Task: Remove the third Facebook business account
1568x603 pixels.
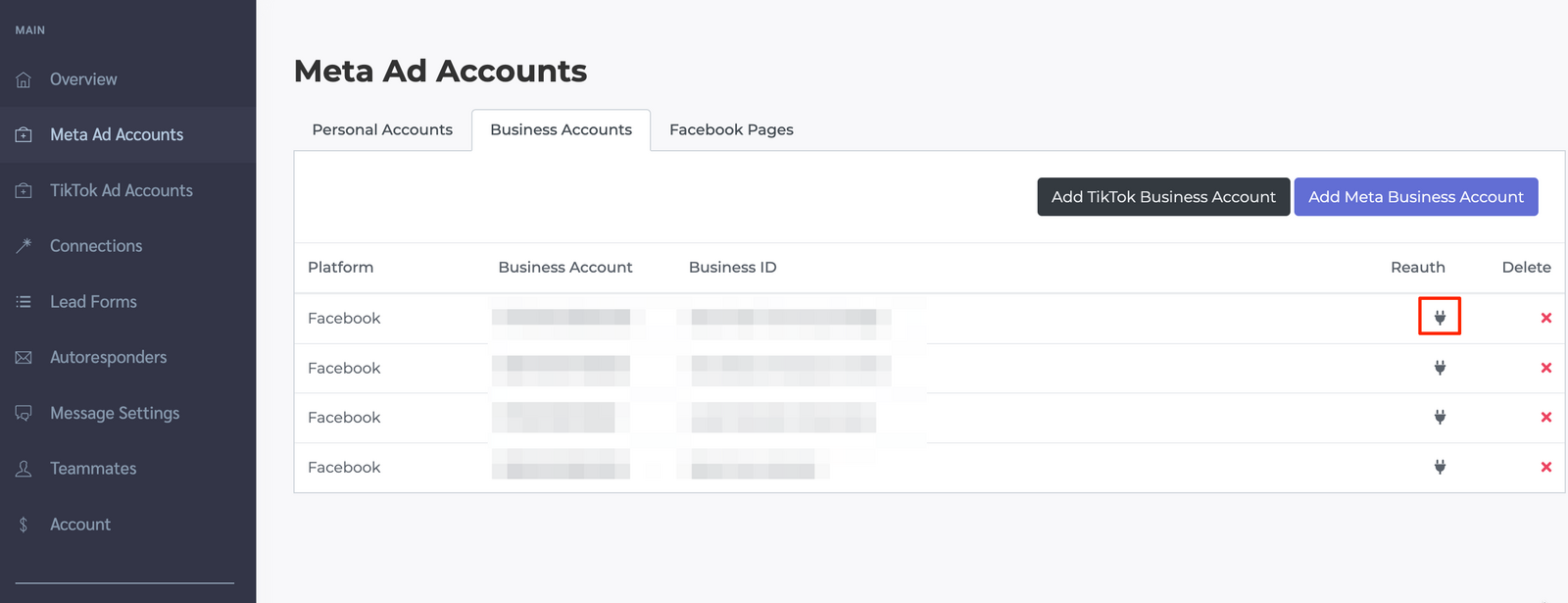Action: (1545, 417)
